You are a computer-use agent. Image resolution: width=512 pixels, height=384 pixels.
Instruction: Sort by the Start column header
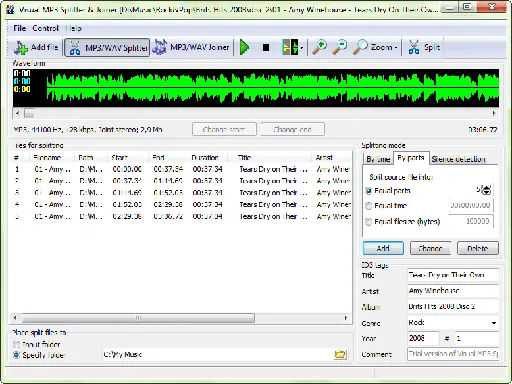tap(128, 157)
